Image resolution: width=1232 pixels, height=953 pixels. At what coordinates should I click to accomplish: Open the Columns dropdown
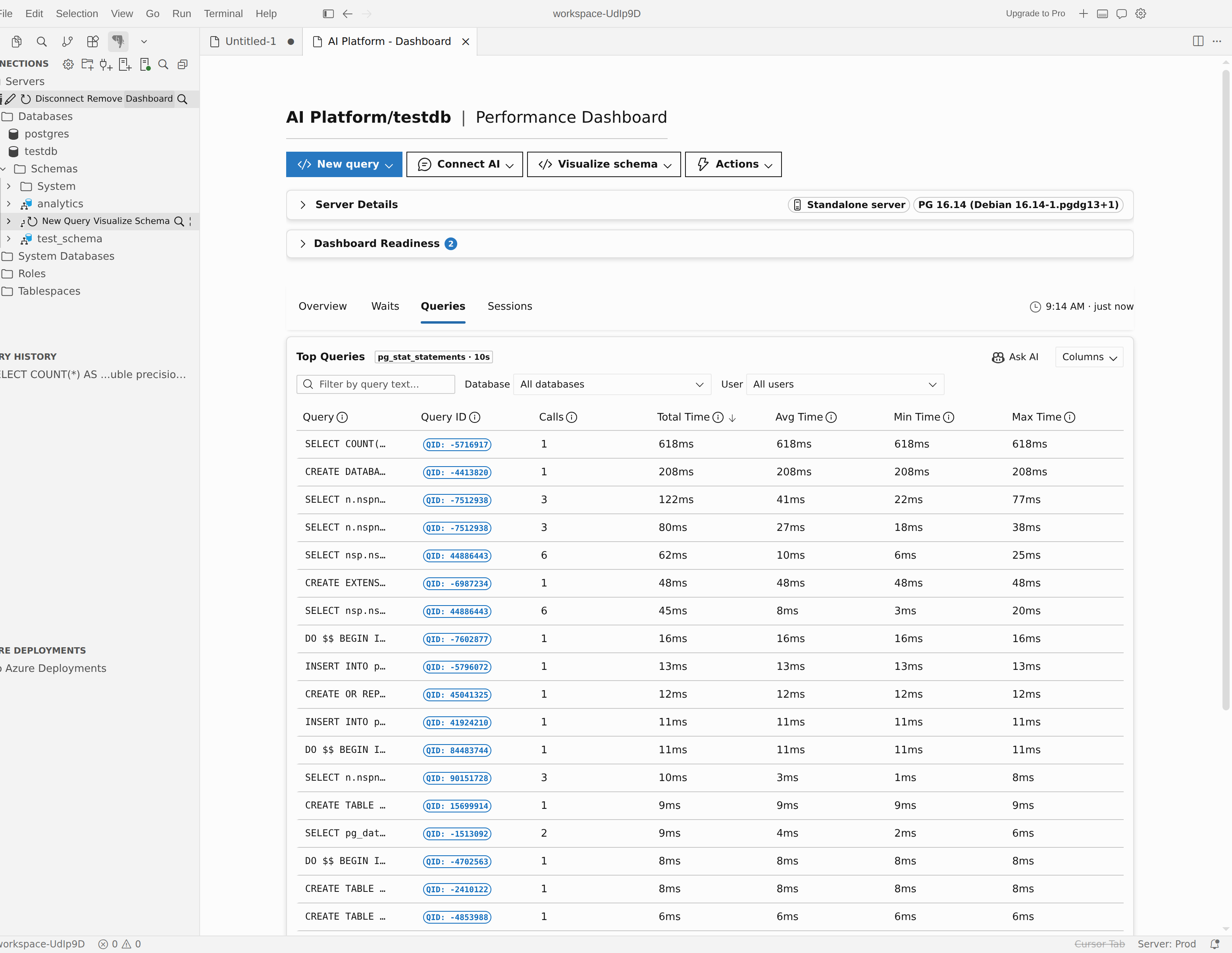point(1089,357)
